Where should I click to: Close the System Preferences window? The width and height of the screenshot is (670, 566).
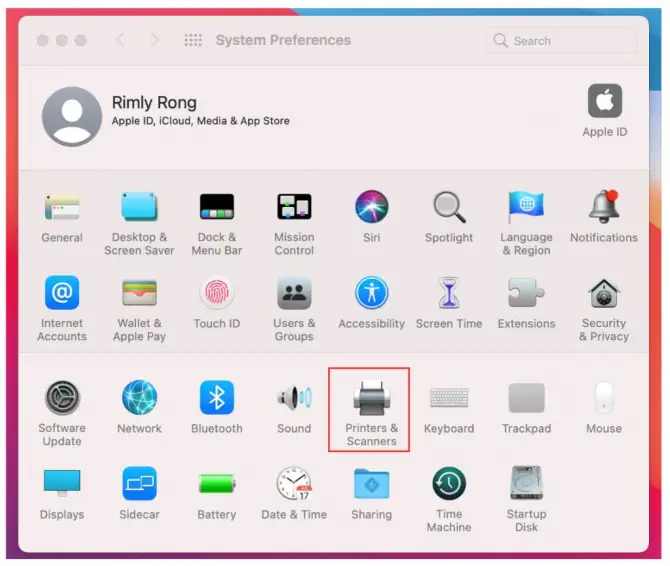coord(43,40)
